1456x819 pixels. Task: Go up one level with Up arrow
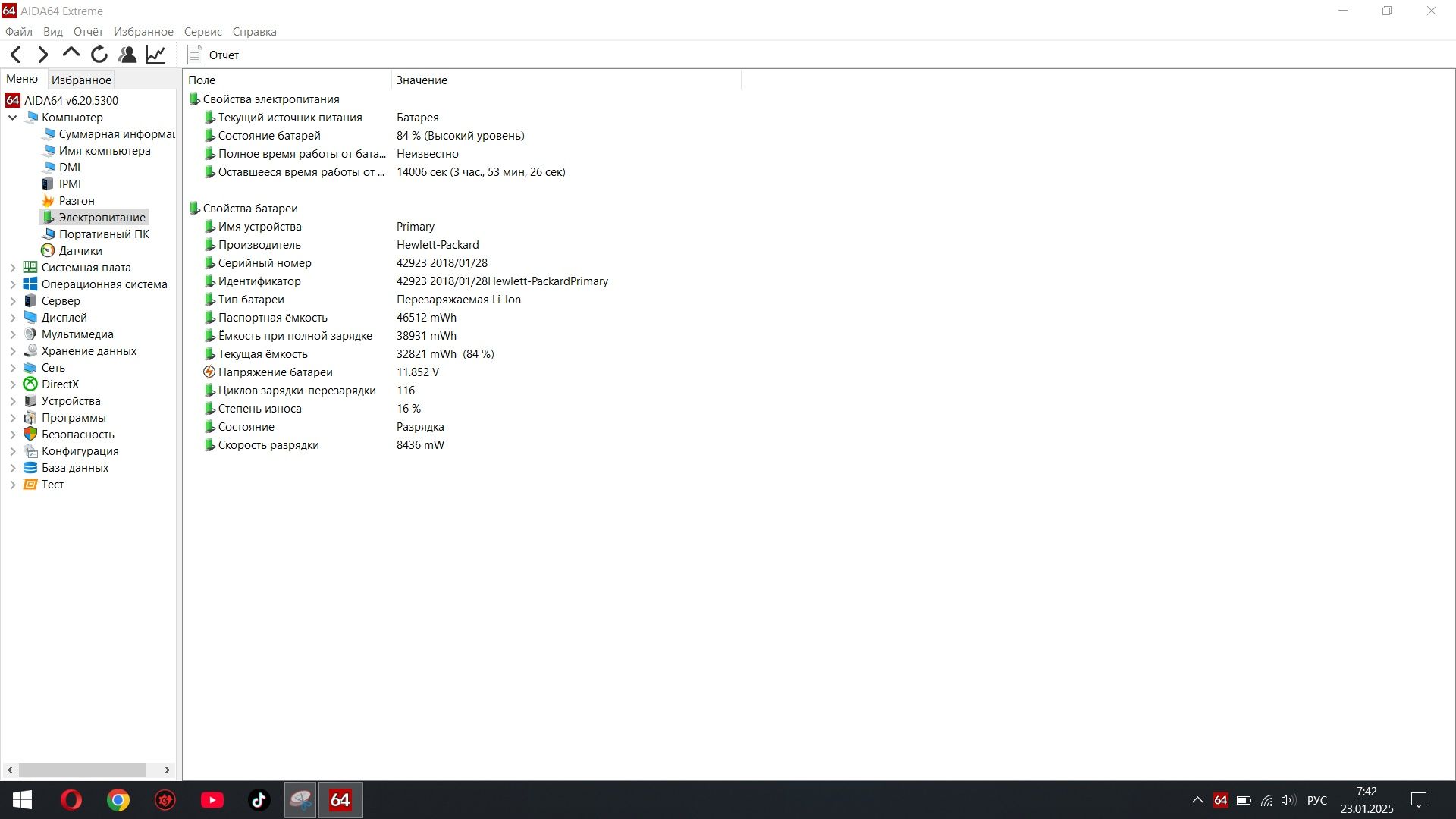point(71,53)
